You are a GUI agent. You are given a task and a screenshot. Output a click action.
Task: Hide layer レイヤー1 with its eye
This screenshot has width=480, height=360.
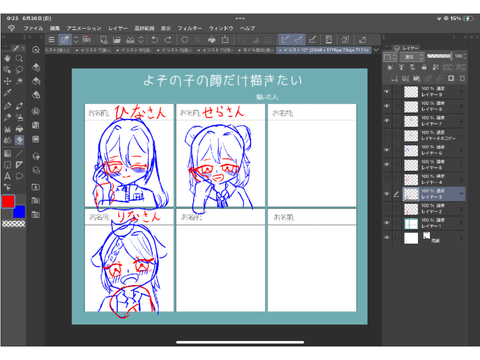(387, 223)
